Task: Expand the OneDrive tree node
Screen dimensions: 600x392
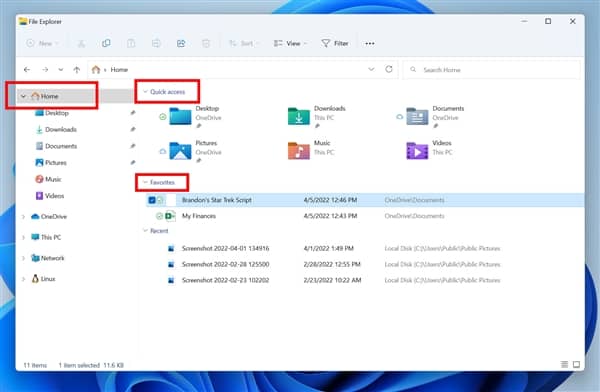Action: [23, 217]
